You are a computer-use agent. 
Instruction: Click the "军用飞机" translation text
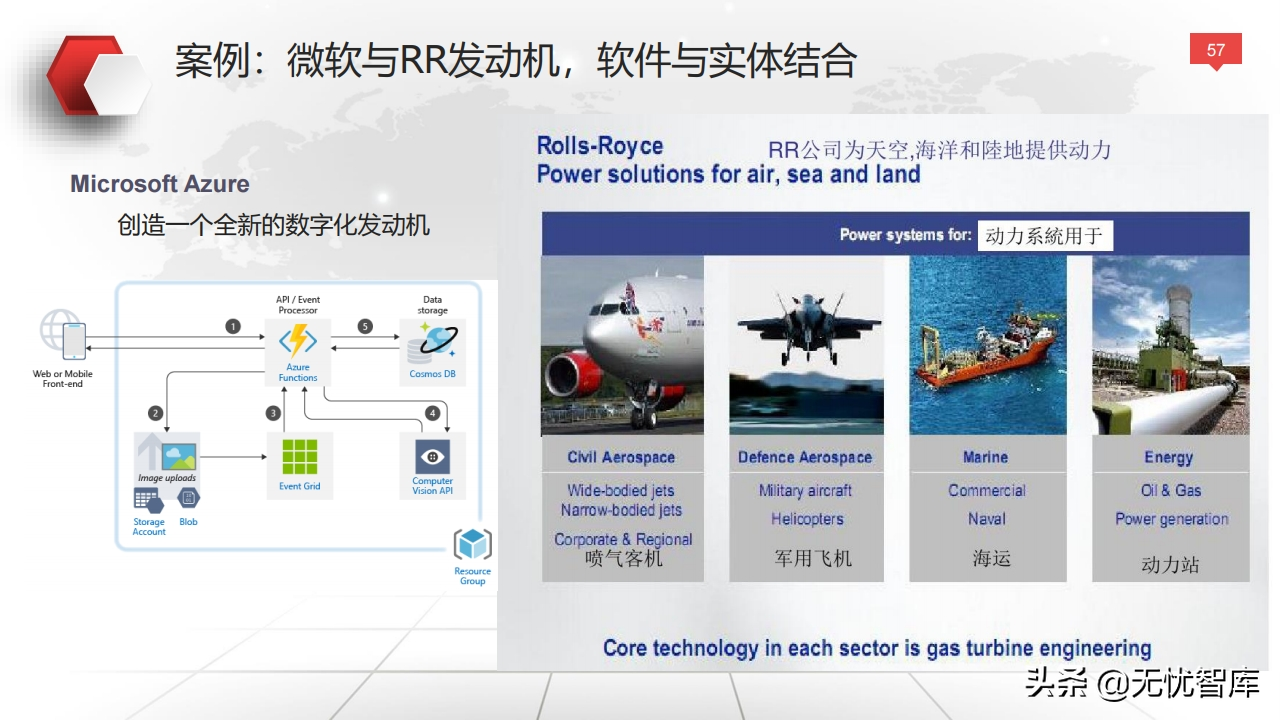coord(813,558)
